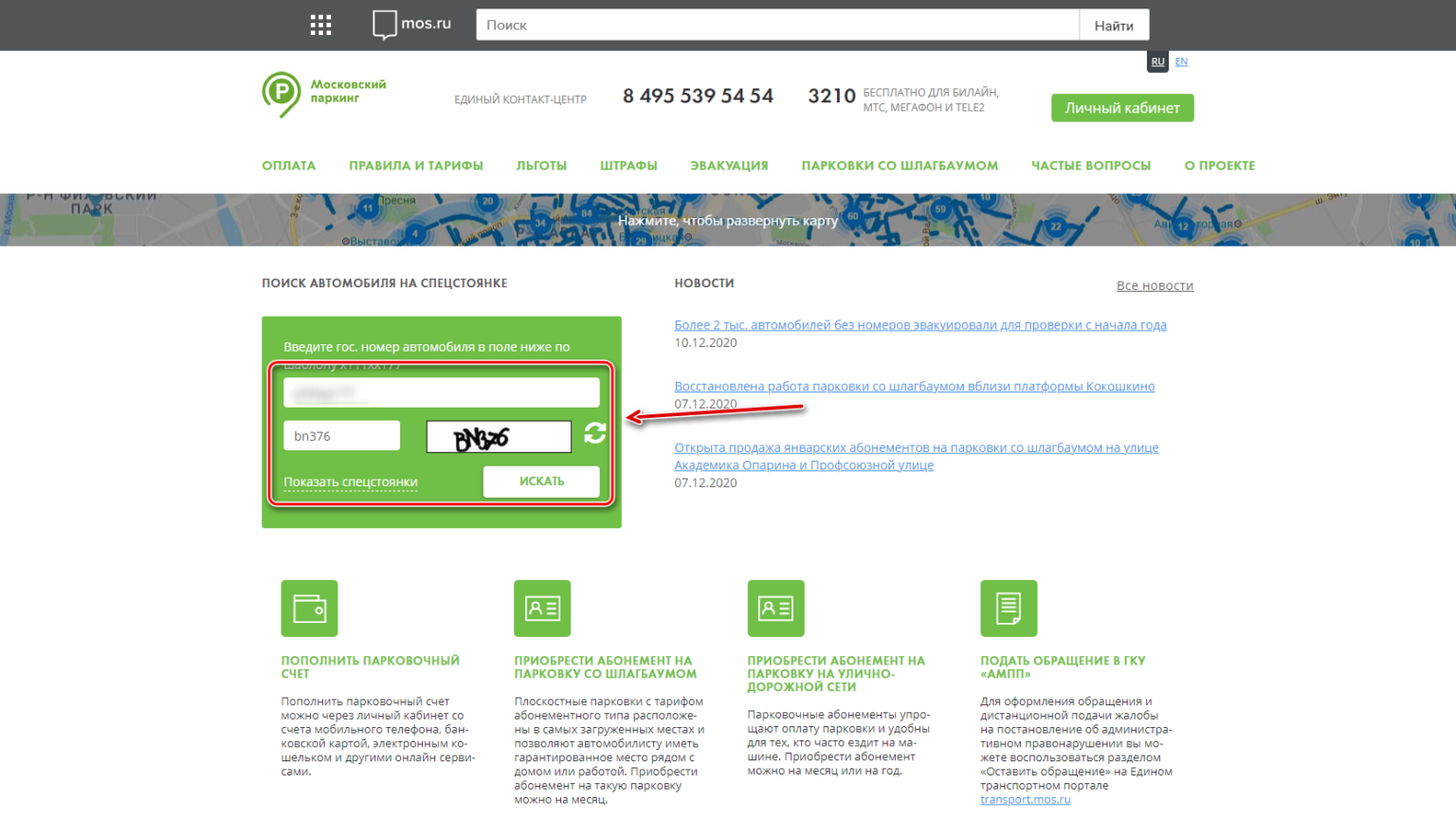Viewport: 1456px width, 820px height.
Task: Click ПОИСК АВТОМОБИЛЯ НА СПЕЦСТОЯНКЕ heading
Action: [385, 283]
